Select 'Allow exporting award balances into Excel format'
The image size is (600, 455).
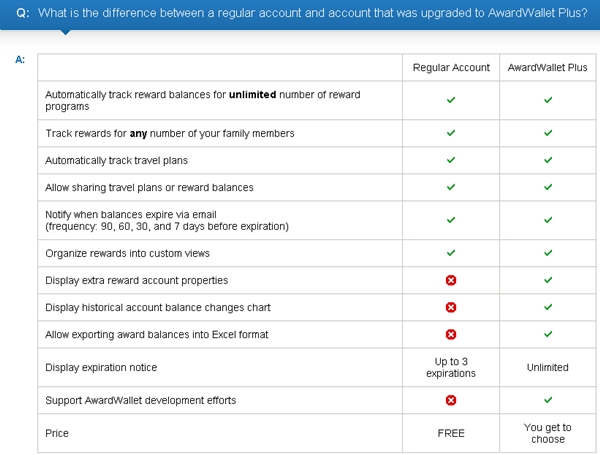pyautogui.click(x=157, y=335)
